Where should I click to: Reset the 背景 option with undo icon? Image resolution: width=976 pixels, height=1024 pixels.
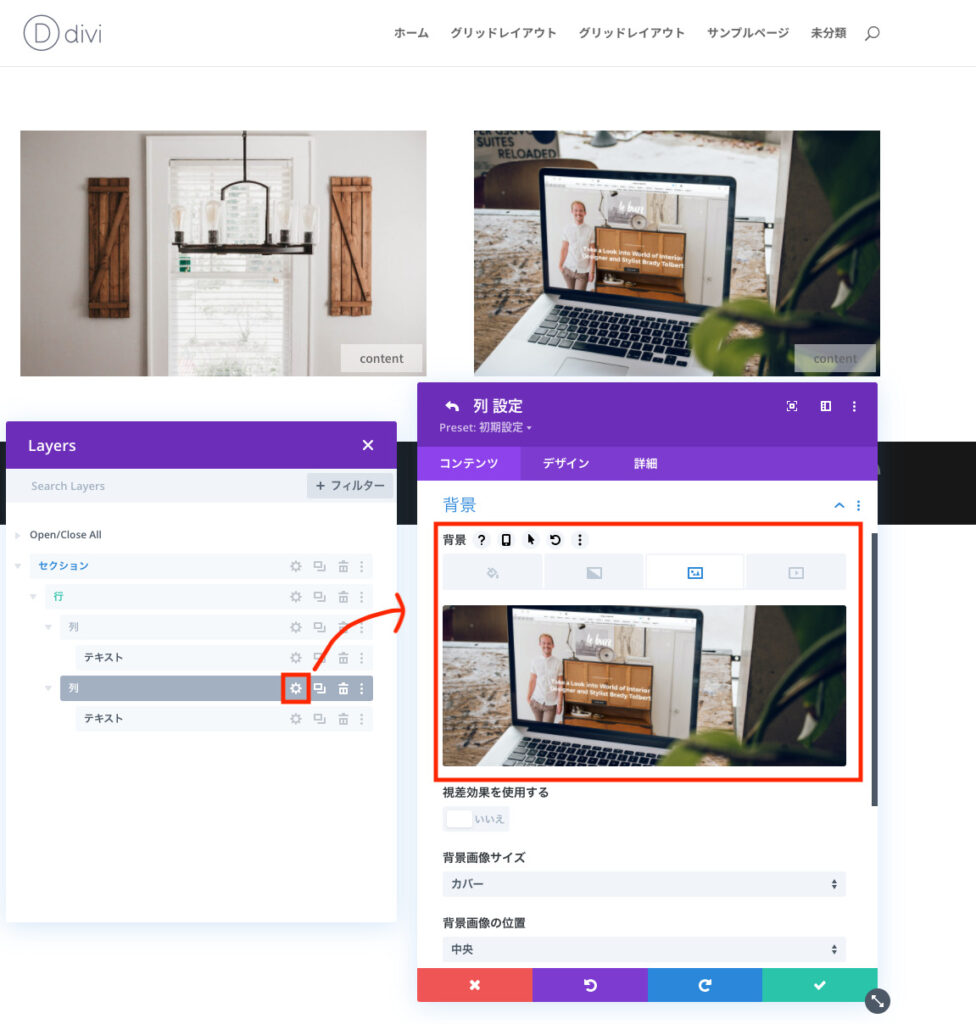coord(555,540)
